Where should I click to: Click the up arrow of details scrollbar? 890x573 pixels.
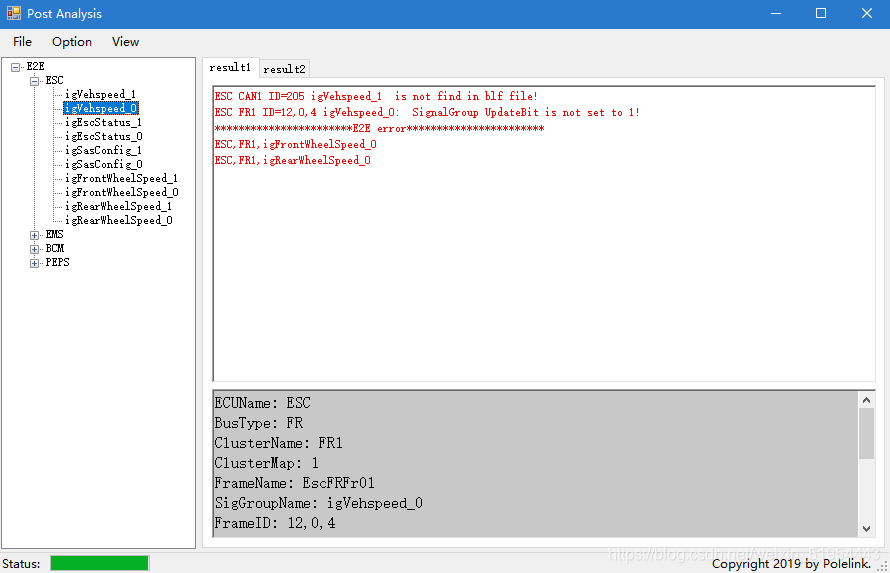click(866, 400)
